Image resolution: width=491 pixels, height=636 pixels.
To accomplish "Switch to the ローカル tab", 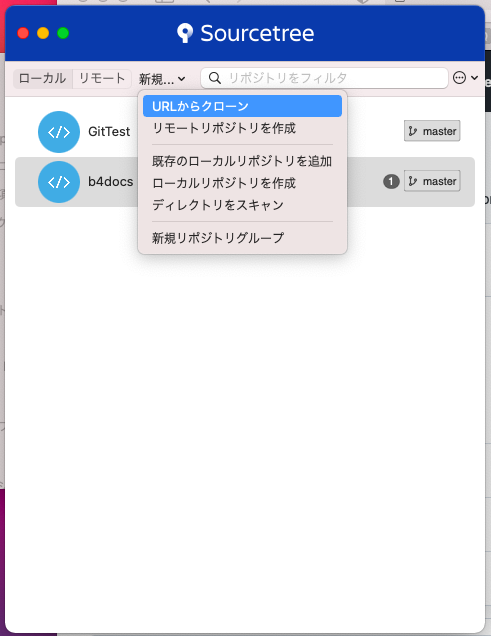I will 43,78.
